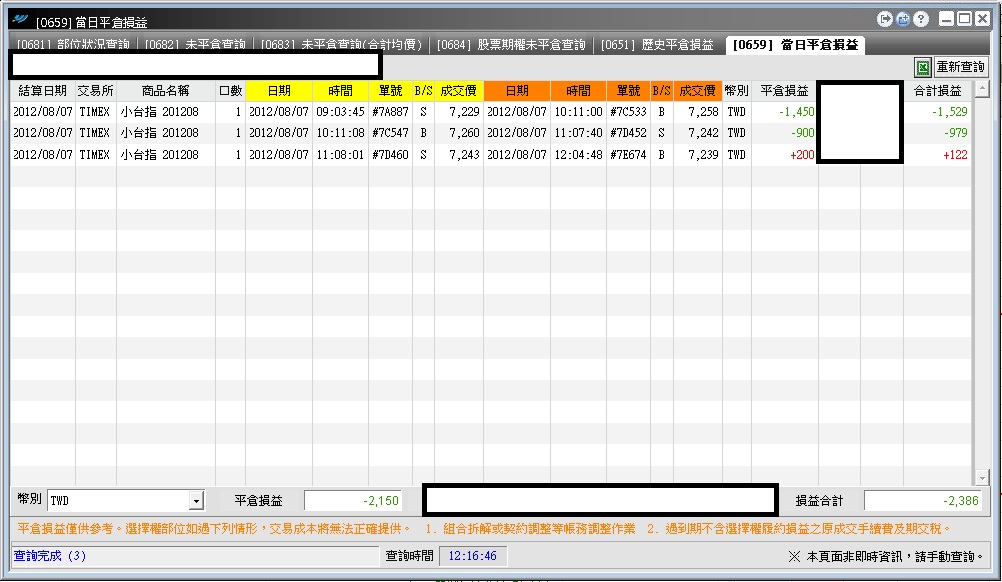Click the -900 profit/loss cell
Image resolution: width=1002 pixels, height=582 pixels.
pos(785,133)
